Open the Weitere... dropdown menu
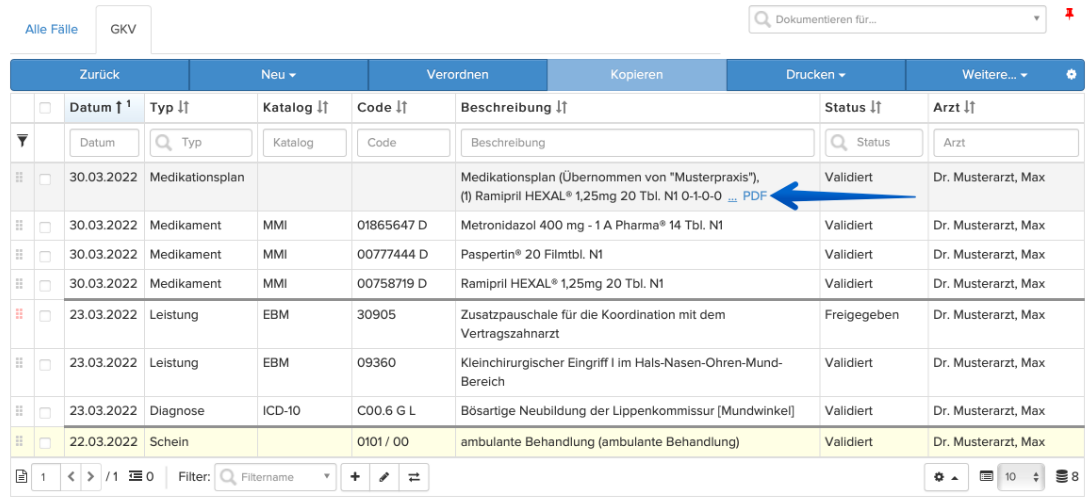This screenshot has height=504, width=1091. point(994,74)
